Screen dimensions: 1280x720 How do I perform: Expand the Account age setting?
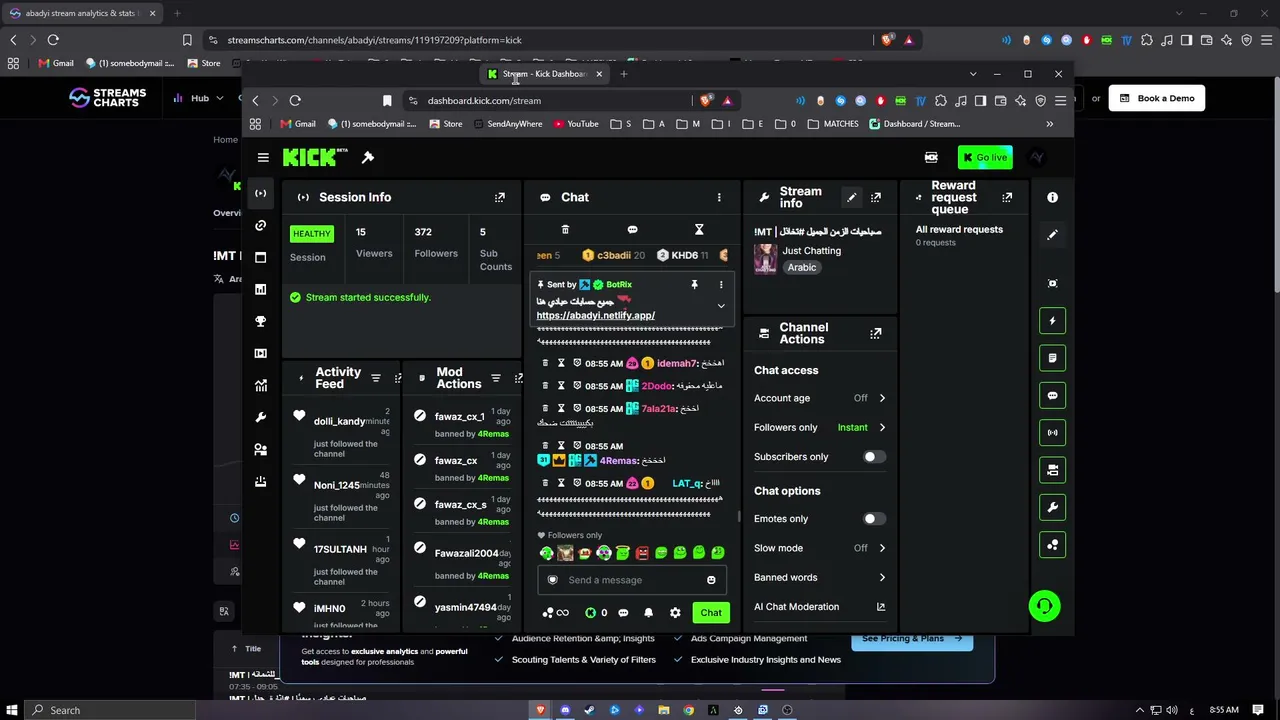pyautogui.click(x=882, y=398)
